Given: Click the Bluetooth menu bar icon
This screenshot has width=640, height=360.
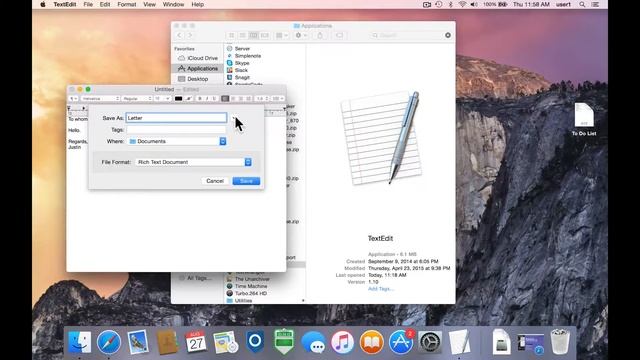Looking at the screenshot, I should coord(451,4).
